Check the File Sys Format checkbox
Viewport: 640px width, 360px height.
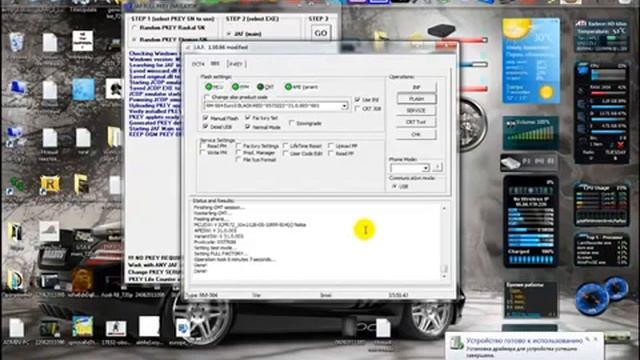(x=238, y=160)
